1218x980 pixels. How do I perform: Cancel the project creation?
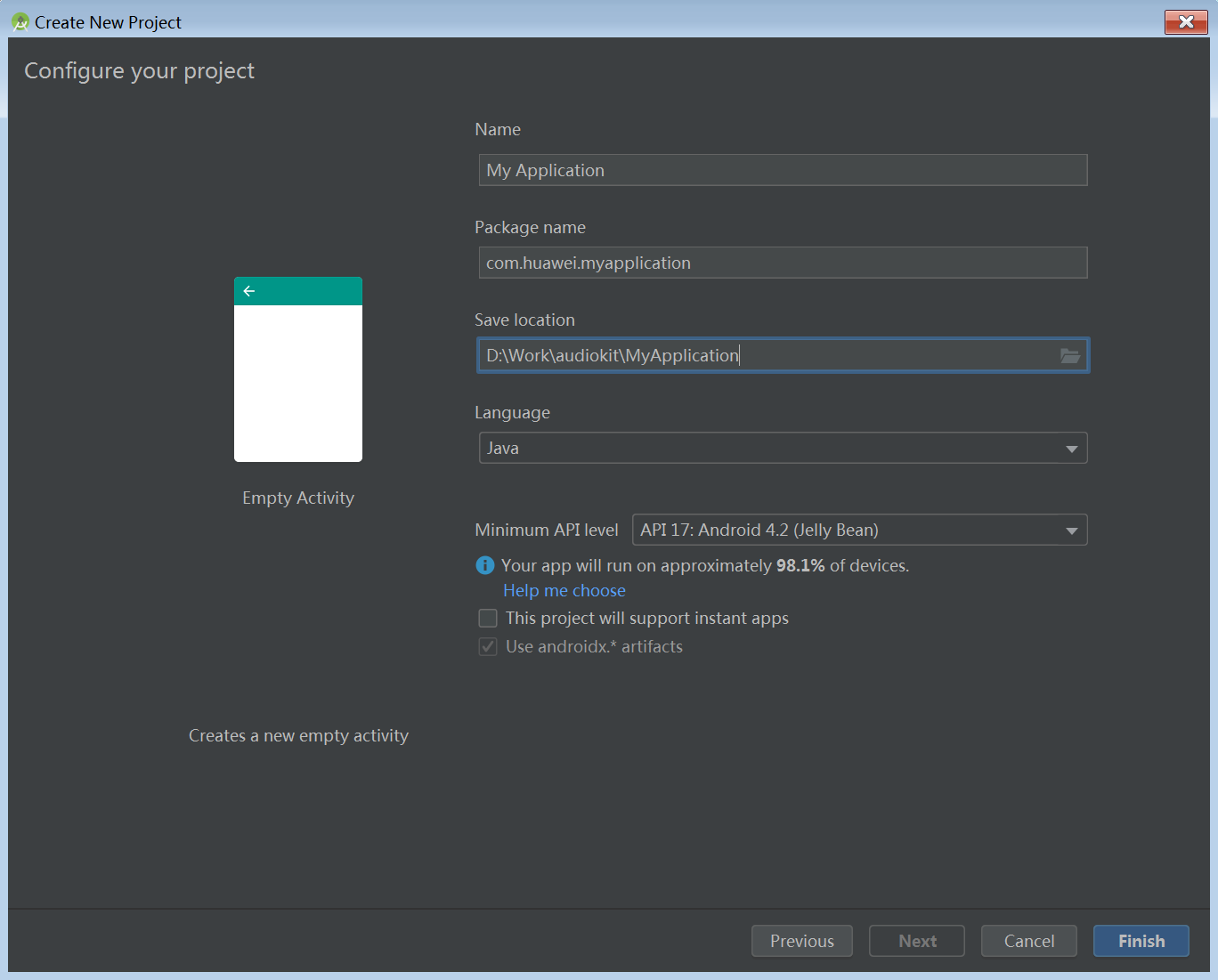(x=1028, y=941)
